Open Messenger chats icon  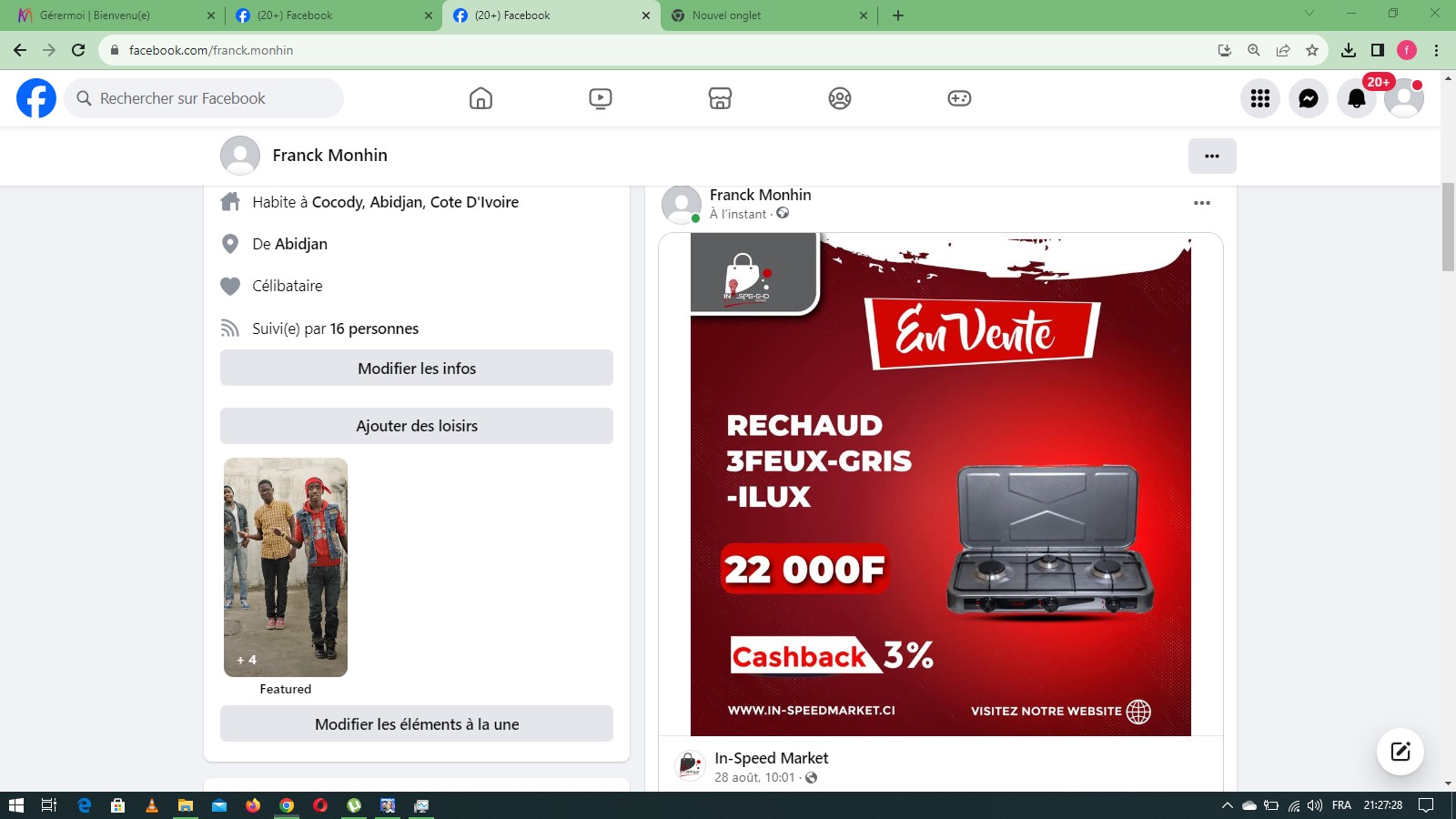coord(1309,98)
